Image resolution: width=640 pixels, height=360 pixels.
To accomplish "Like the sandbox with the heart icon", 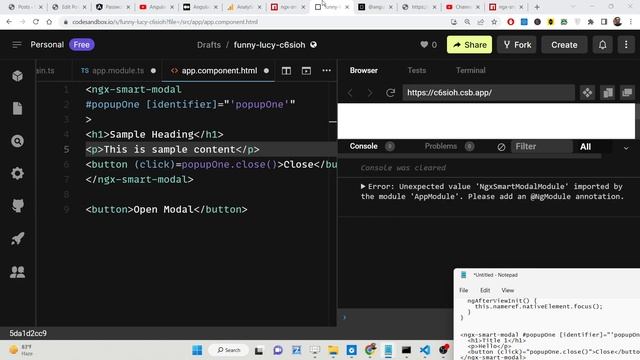I will (x=424, y=44).
